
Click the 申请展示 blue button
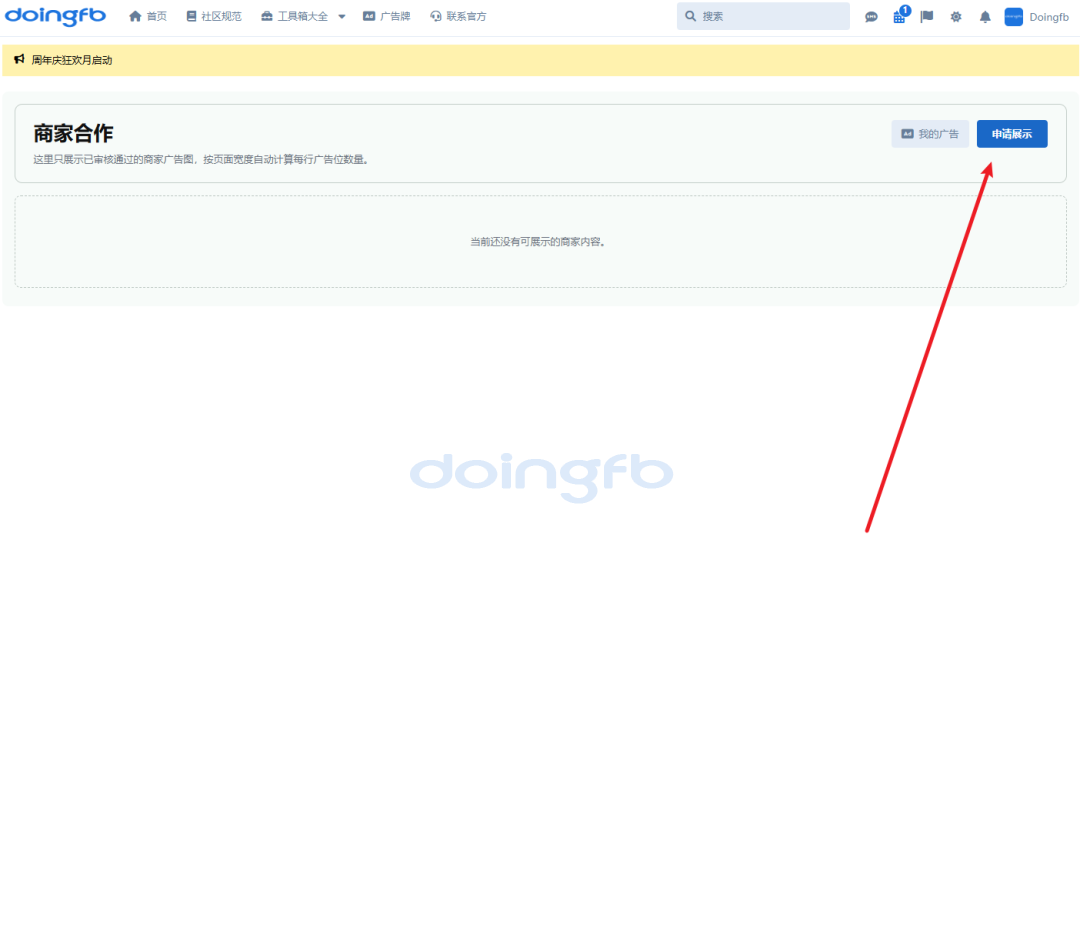[x=1012, y=134]
